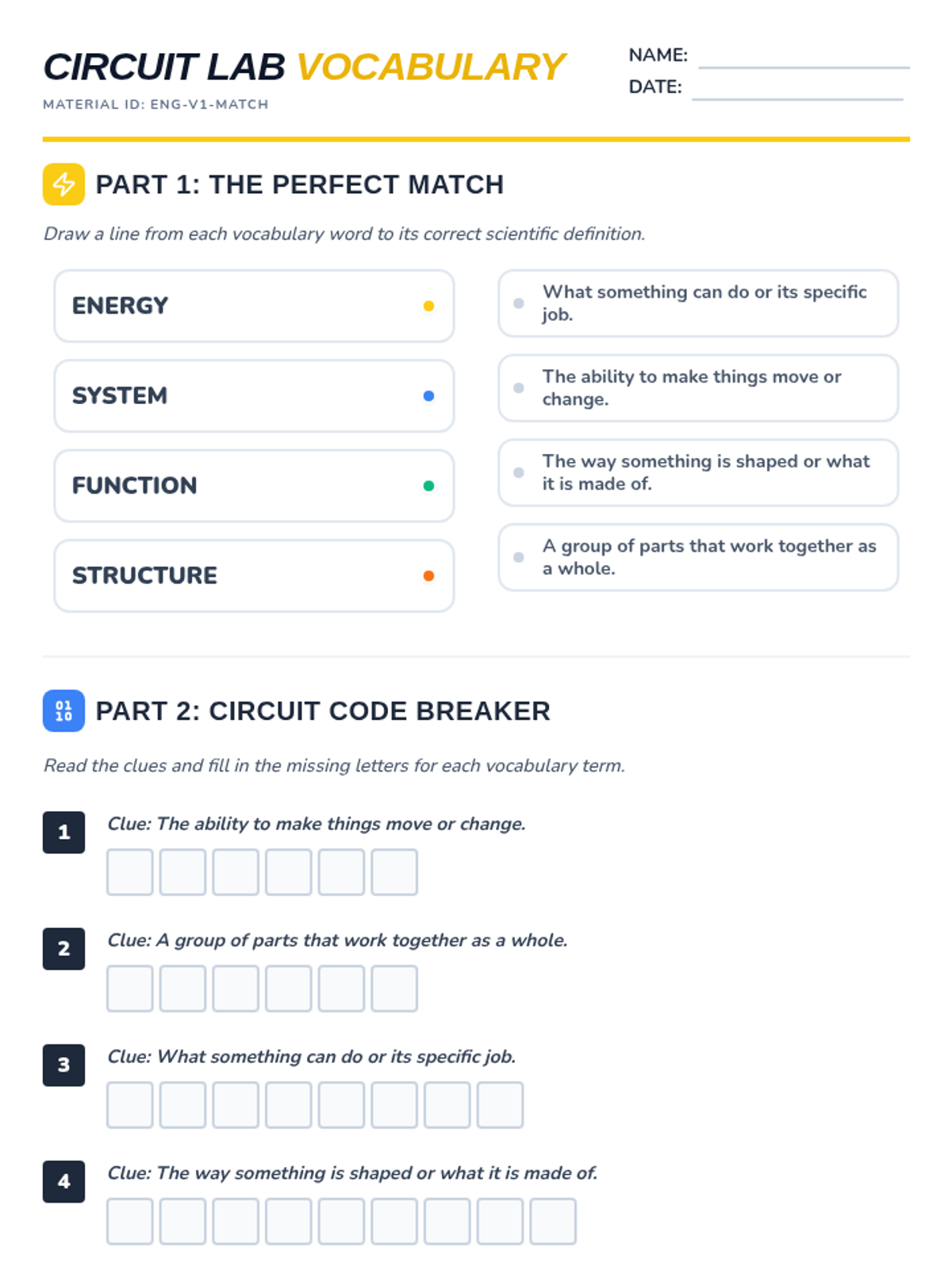952x1270 pixels.
Task: Select the green dot next to FUNCTION
Action: point(428,486)
